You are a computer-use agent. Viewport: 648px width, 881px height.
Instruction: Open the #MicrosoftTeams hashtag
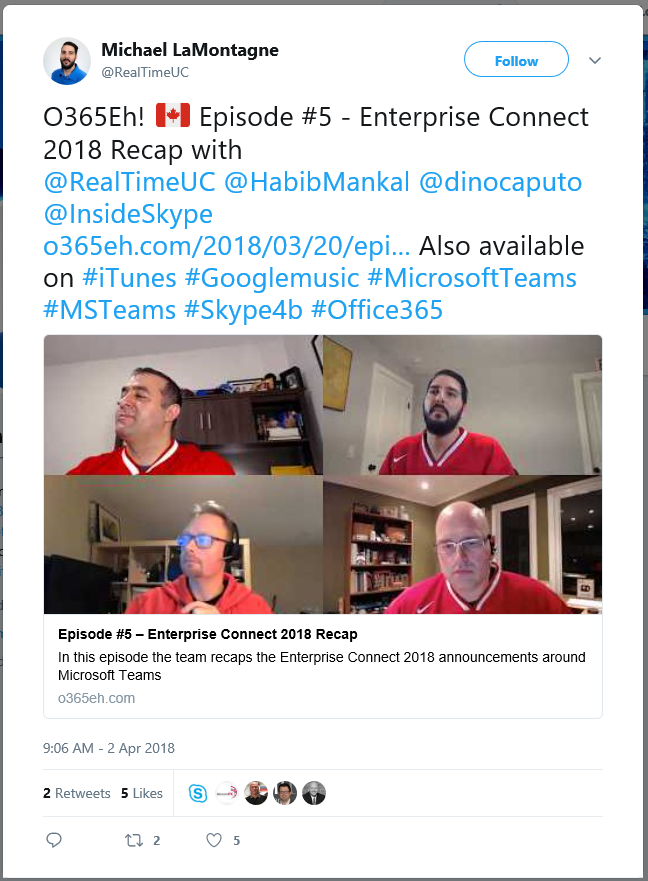click(x=472, y=278)
